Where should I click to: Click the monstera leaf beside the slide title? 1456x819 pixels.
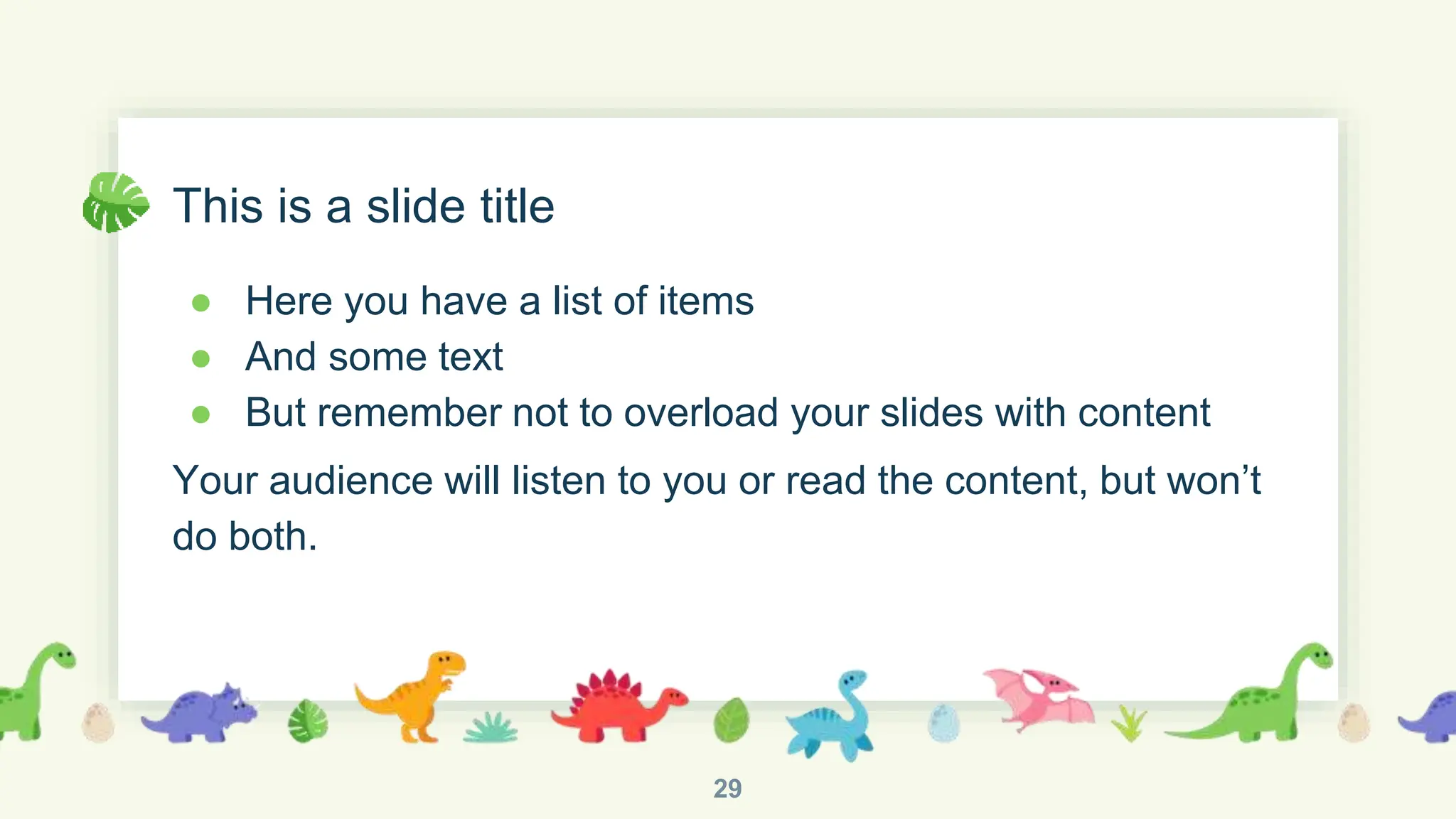(x=116, y=203)
